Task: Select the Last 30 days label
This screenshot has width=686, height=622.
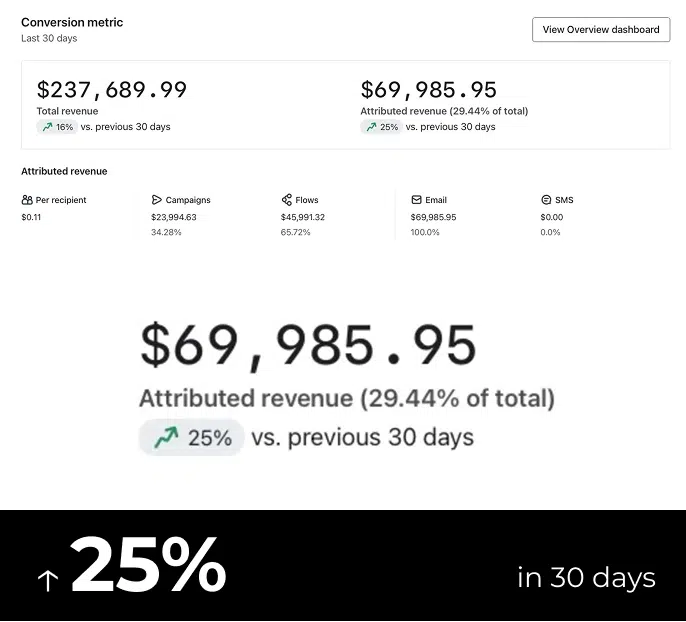Action: (x=49, y=39)
